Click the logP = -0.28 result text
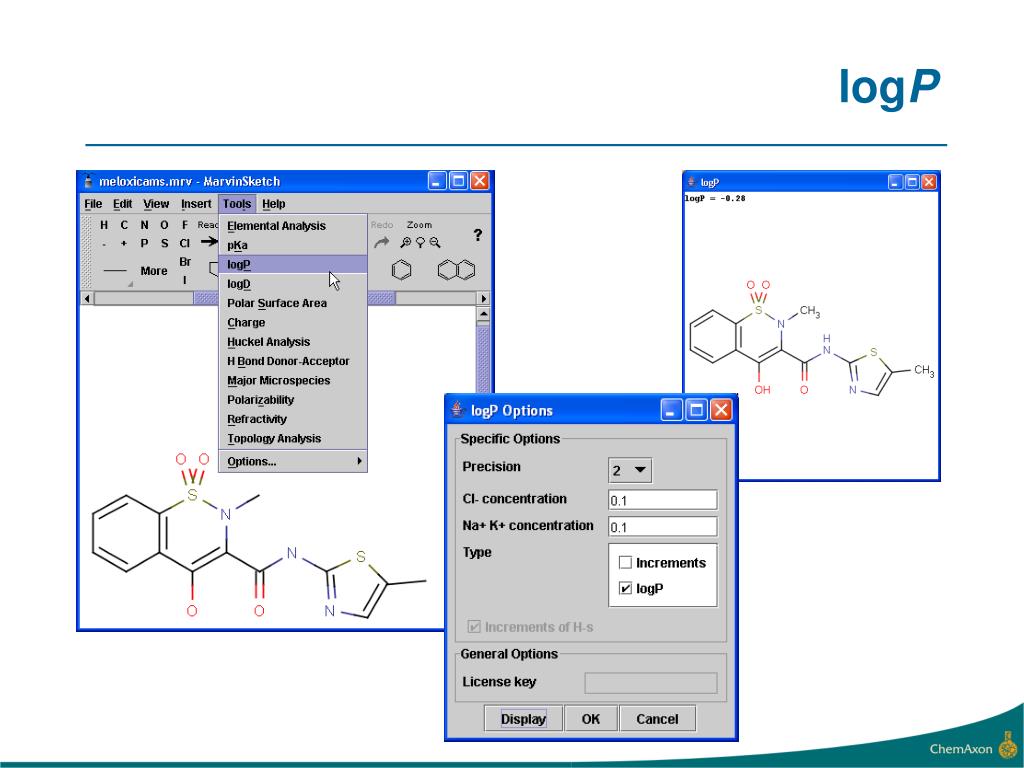1024x768 pixels. point(714,198)
